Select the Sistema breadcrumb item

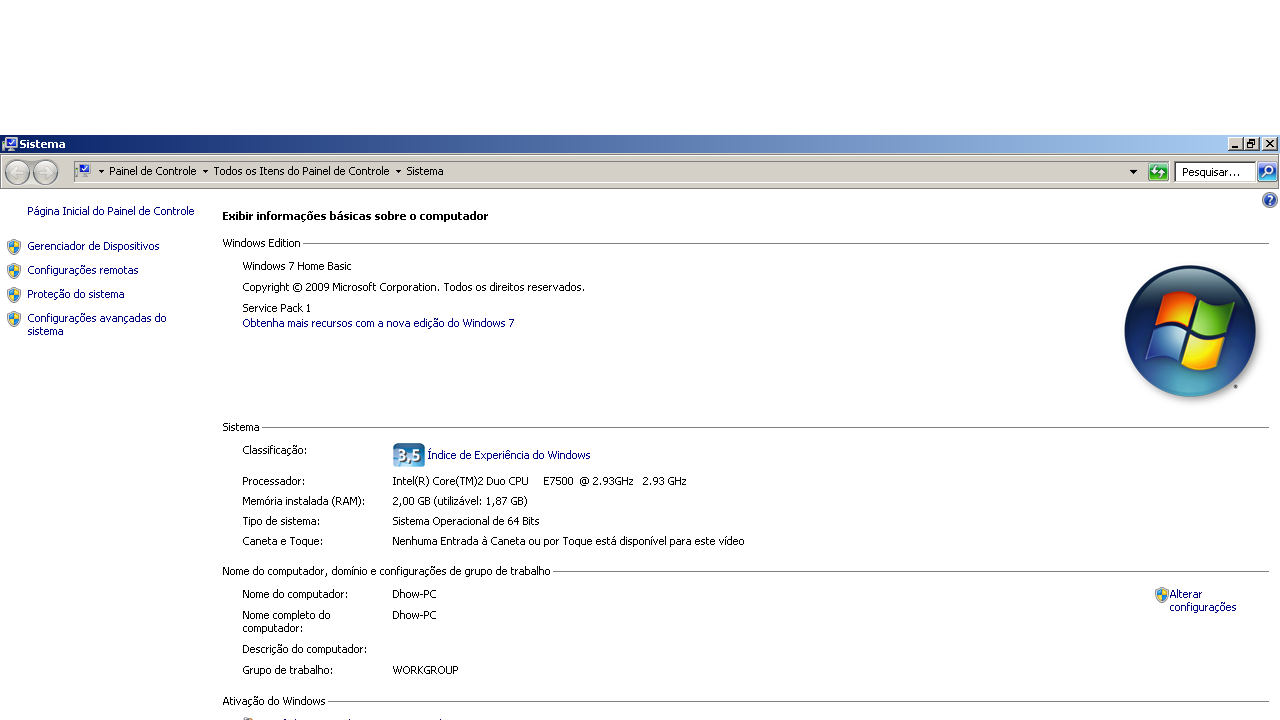coord(424,171)
